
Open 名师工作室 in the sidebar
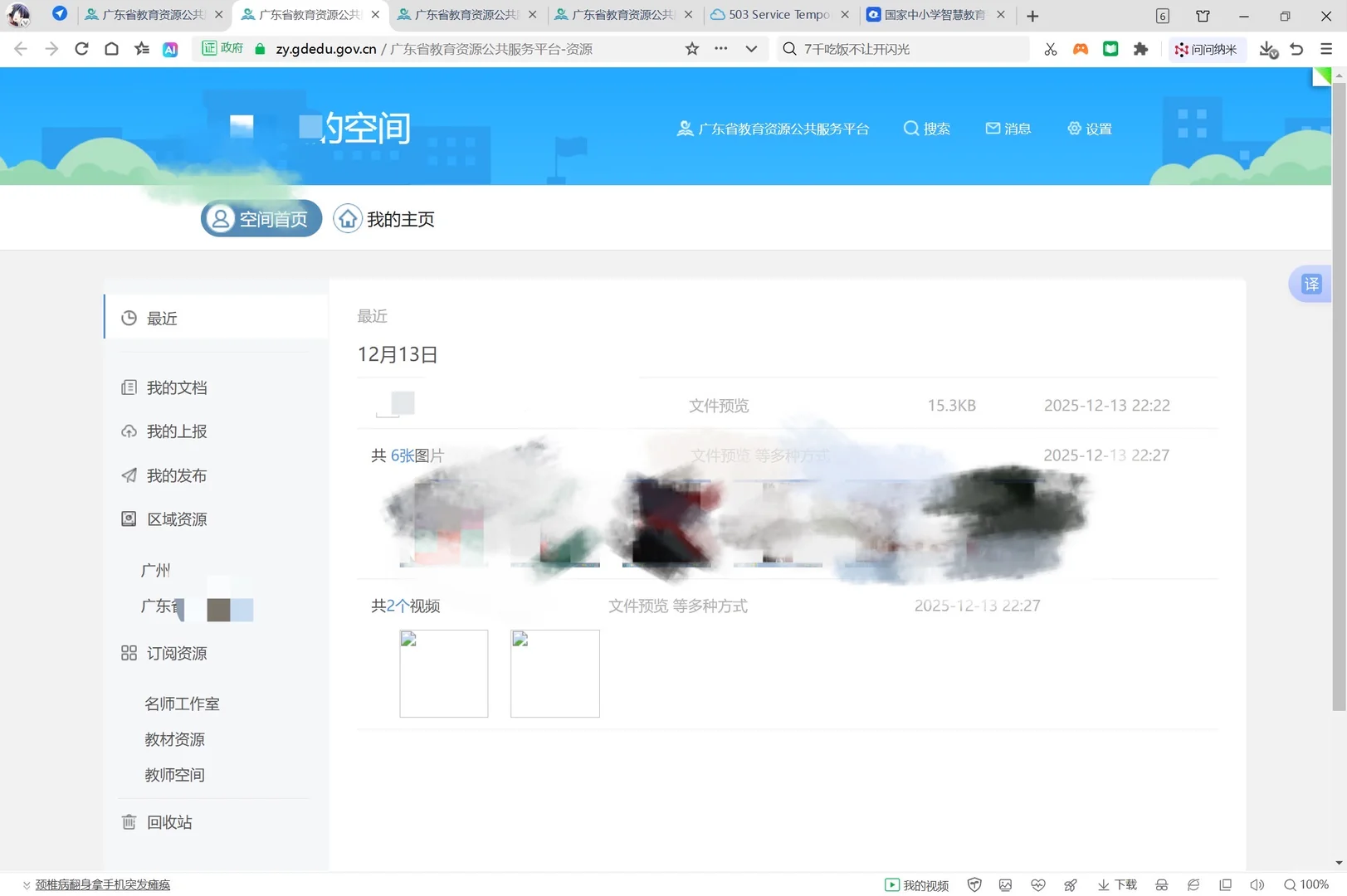pyautogui.click(x=182, y=704)
